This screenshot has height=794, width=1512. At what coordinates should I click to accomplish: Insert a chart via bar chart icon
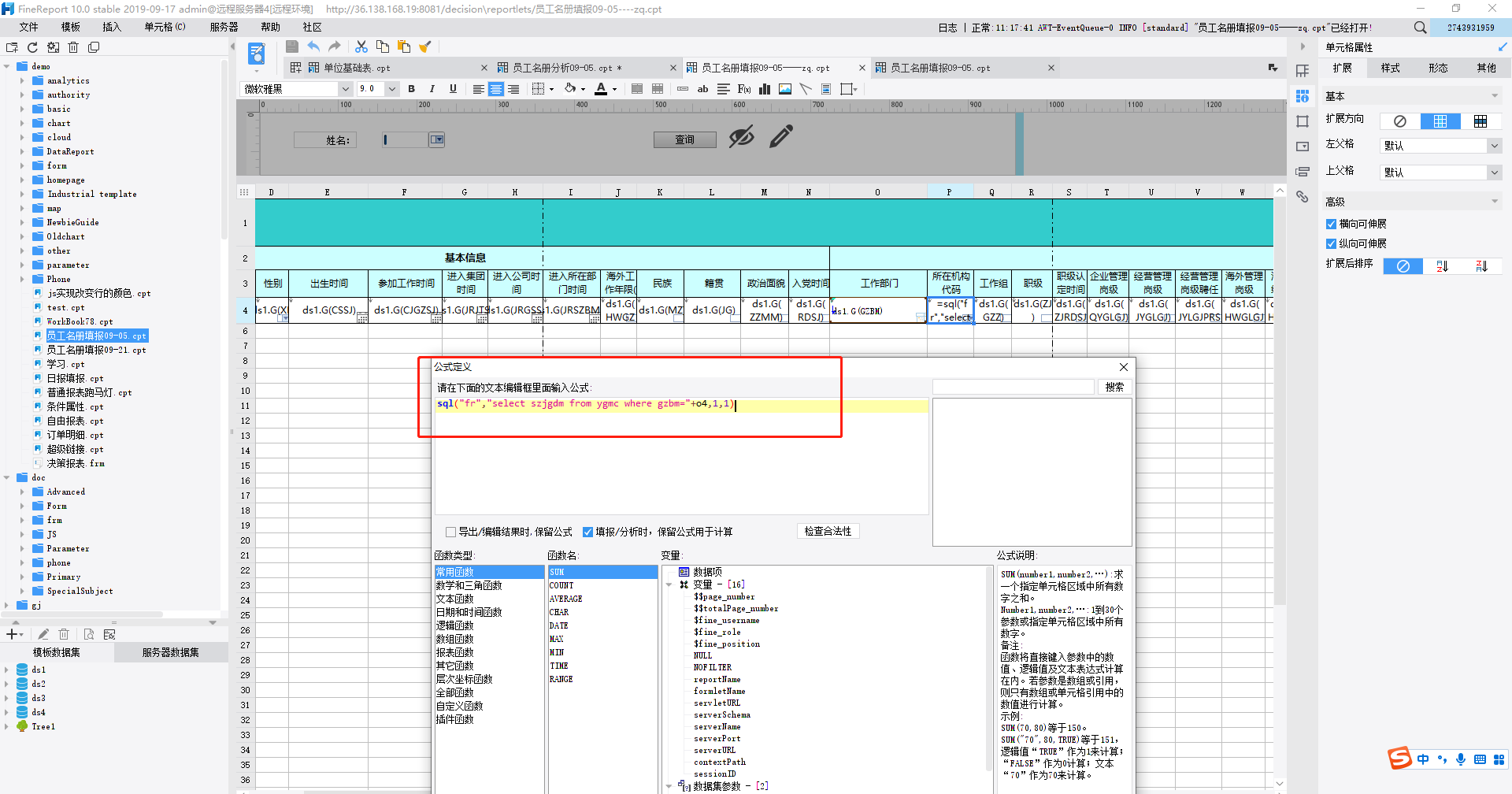[765, 89]
